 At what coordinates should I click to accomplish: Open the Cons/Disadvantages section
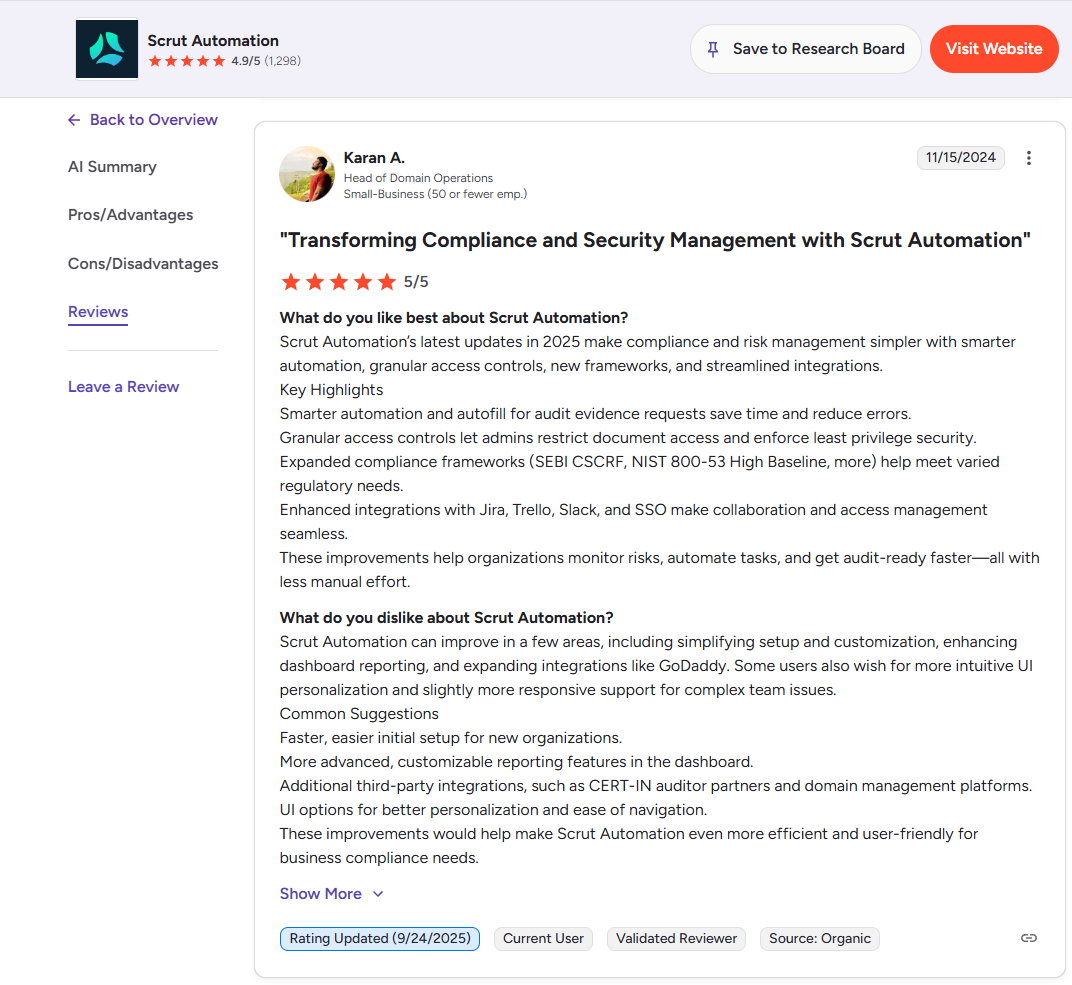143,263
